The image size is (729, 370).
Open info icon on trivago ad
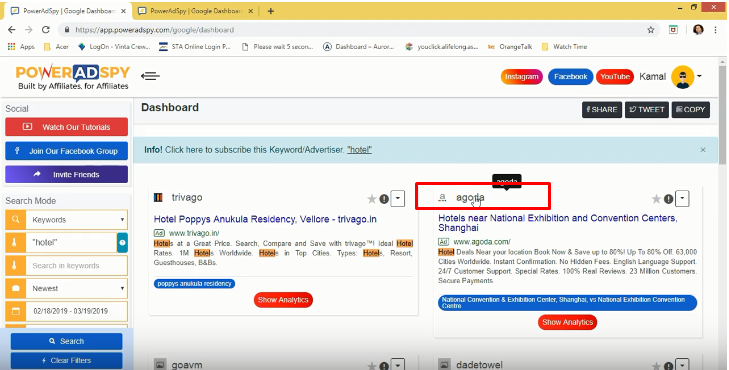click(x=384, y=199)
